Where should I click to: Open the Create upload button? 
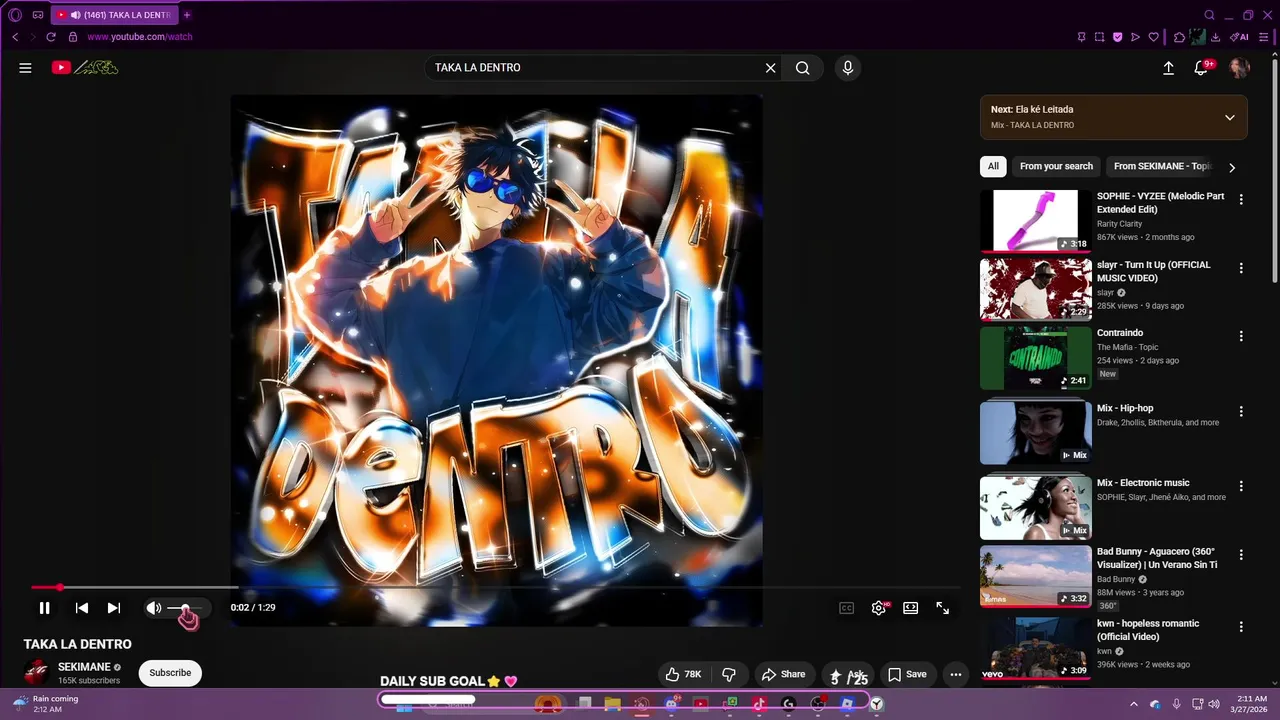pyautogui.click(x=1168, y=68)
